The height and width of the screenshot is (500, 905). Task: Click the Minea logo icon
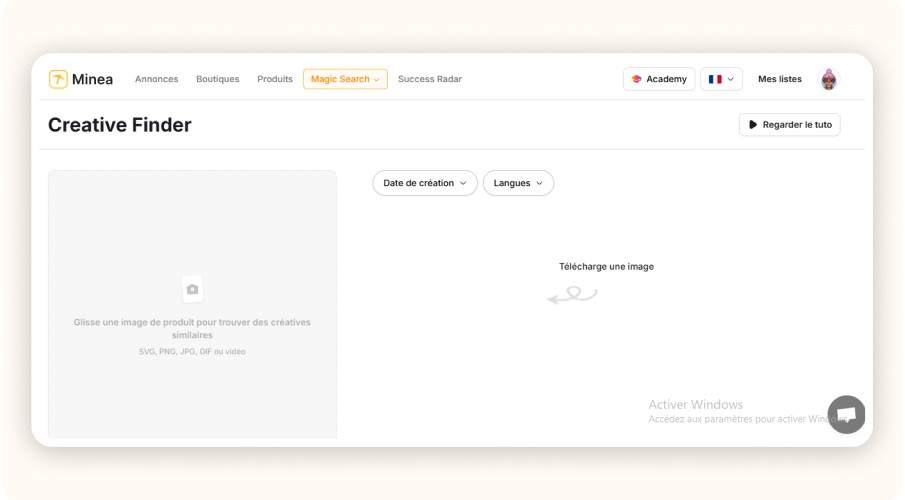(x=58, y=79)
